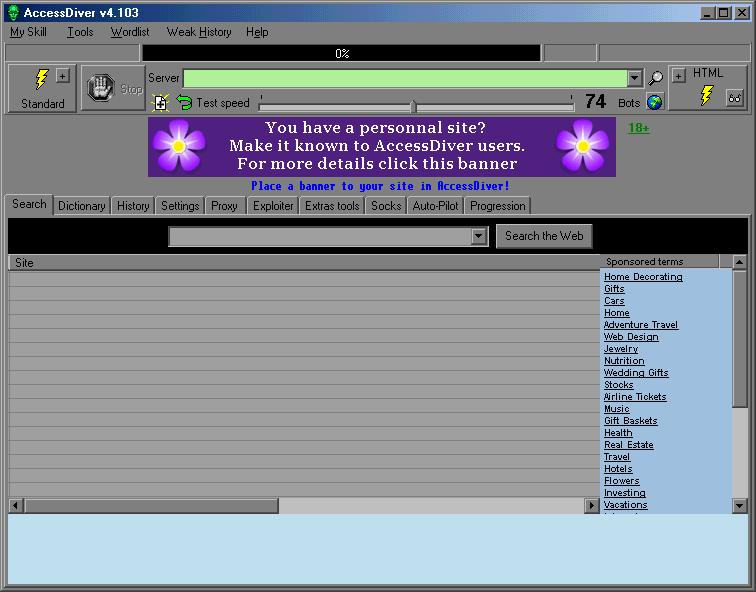Viewport: 756px width, 592px height.
Task: Open the Gift Baskets sponsored link
Action: coord(631,421)
